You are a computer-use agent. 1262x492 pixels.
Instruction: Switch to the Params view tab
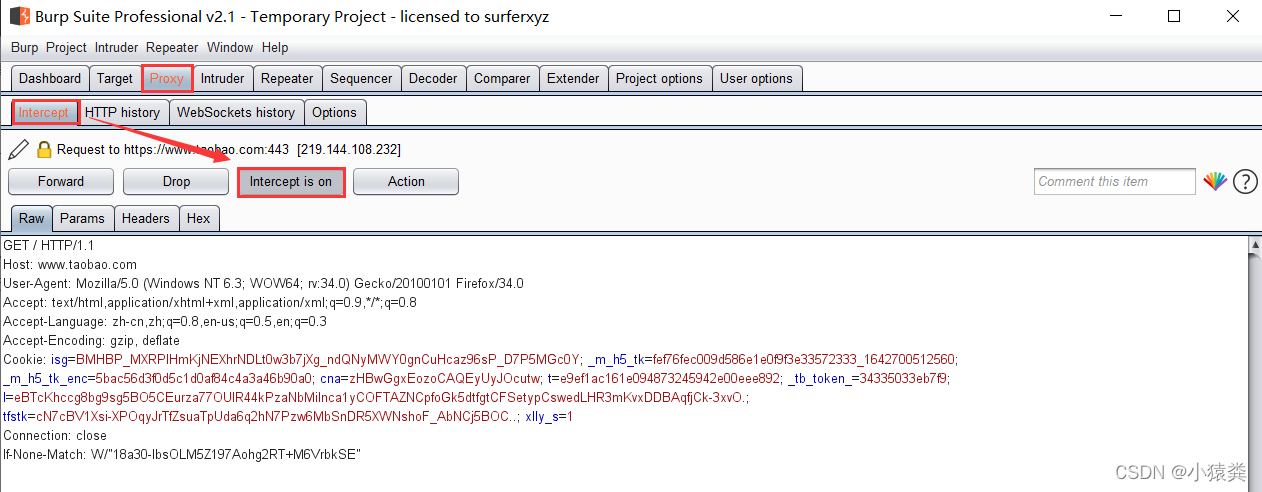82,219
